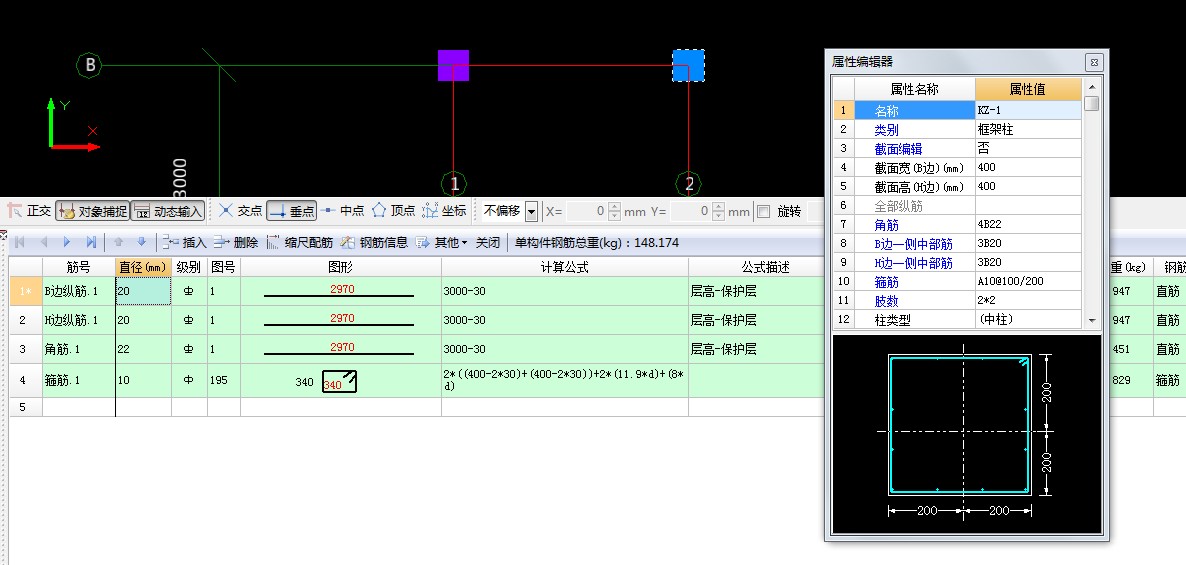Go to the last record arrow
Viewport: 1186px width, 565px height.
coord(91,243)
